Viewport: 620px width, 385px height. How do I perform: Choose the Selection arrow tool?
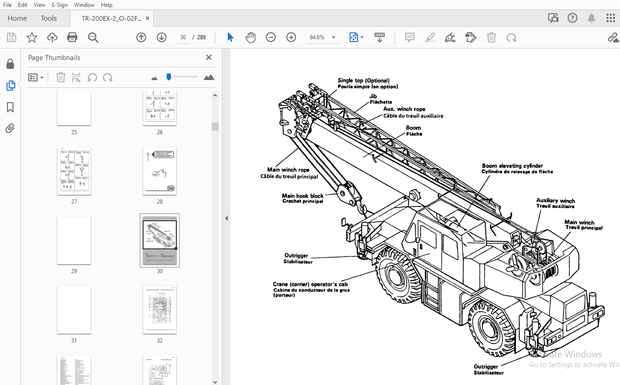[x=230, y=38]
